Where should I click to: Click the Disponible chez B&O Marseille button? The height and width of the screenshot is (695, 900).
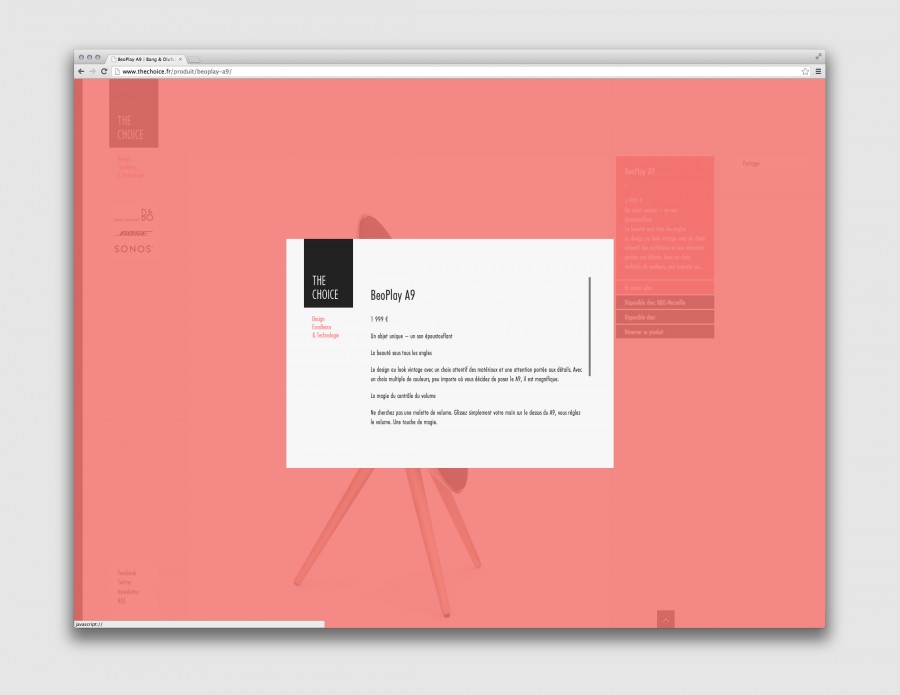tap(665, 302)
